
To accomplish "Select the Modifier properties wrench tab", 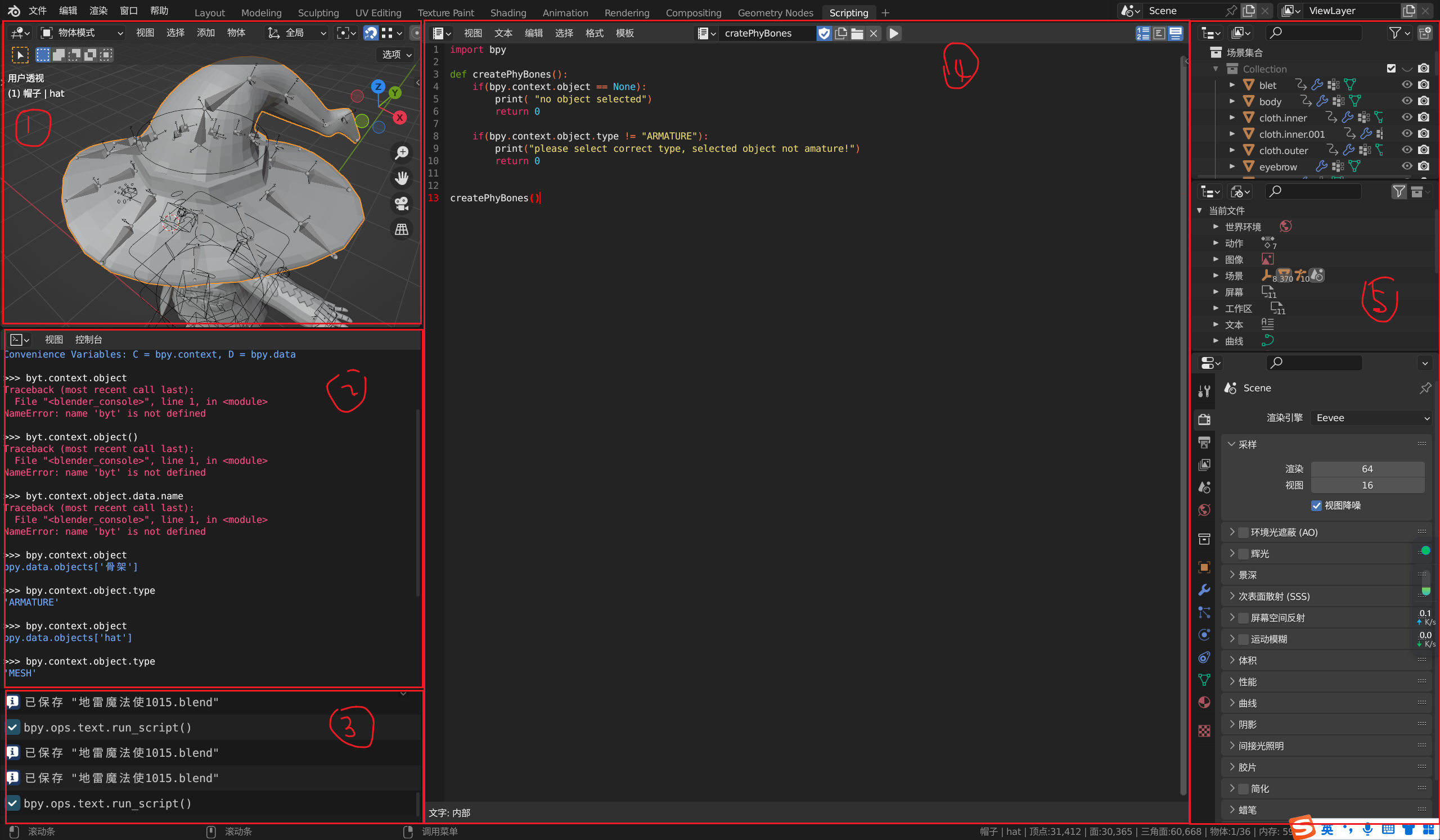I will 1204,590.
